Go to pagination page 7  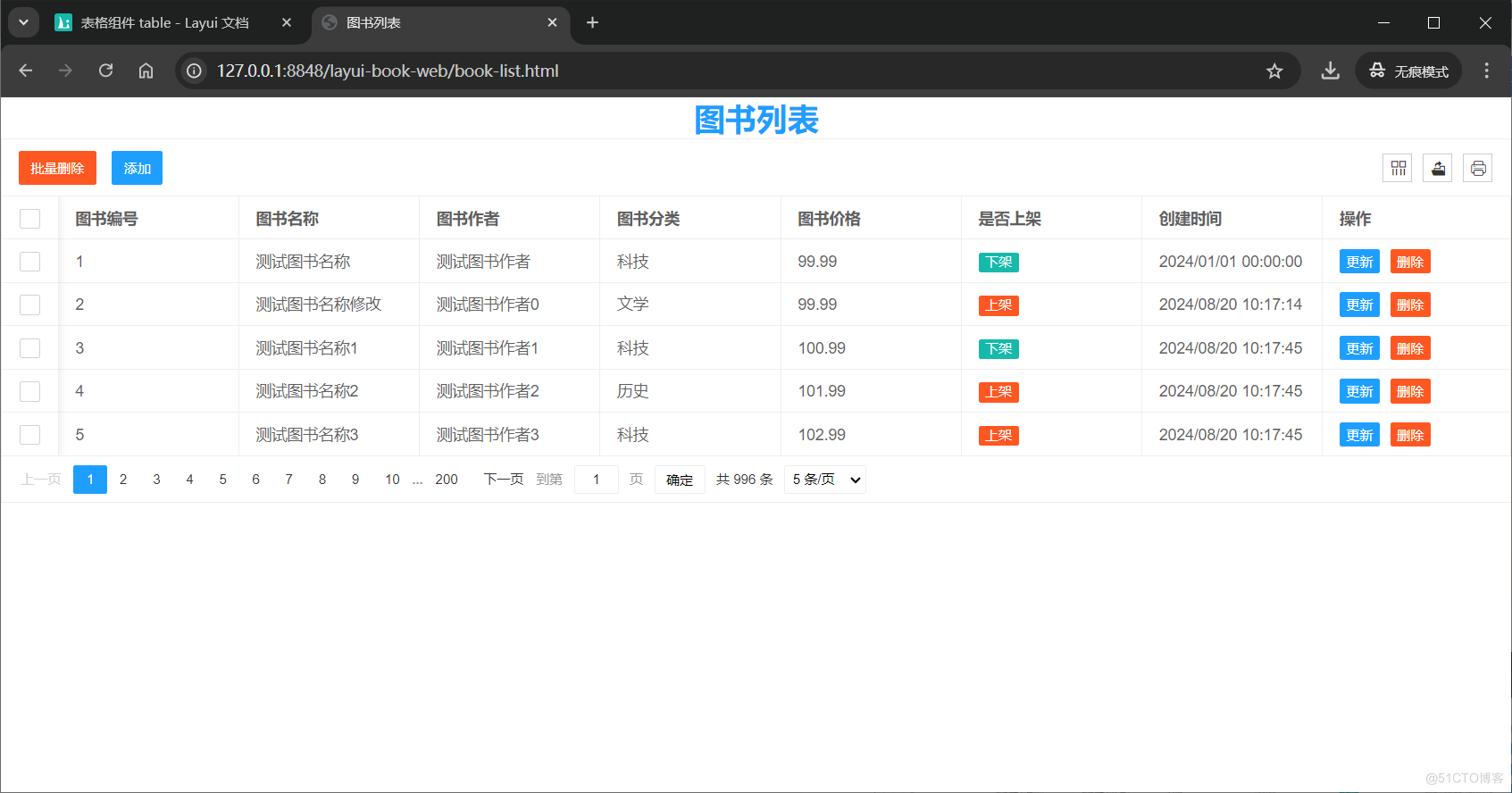coord(288,480)
